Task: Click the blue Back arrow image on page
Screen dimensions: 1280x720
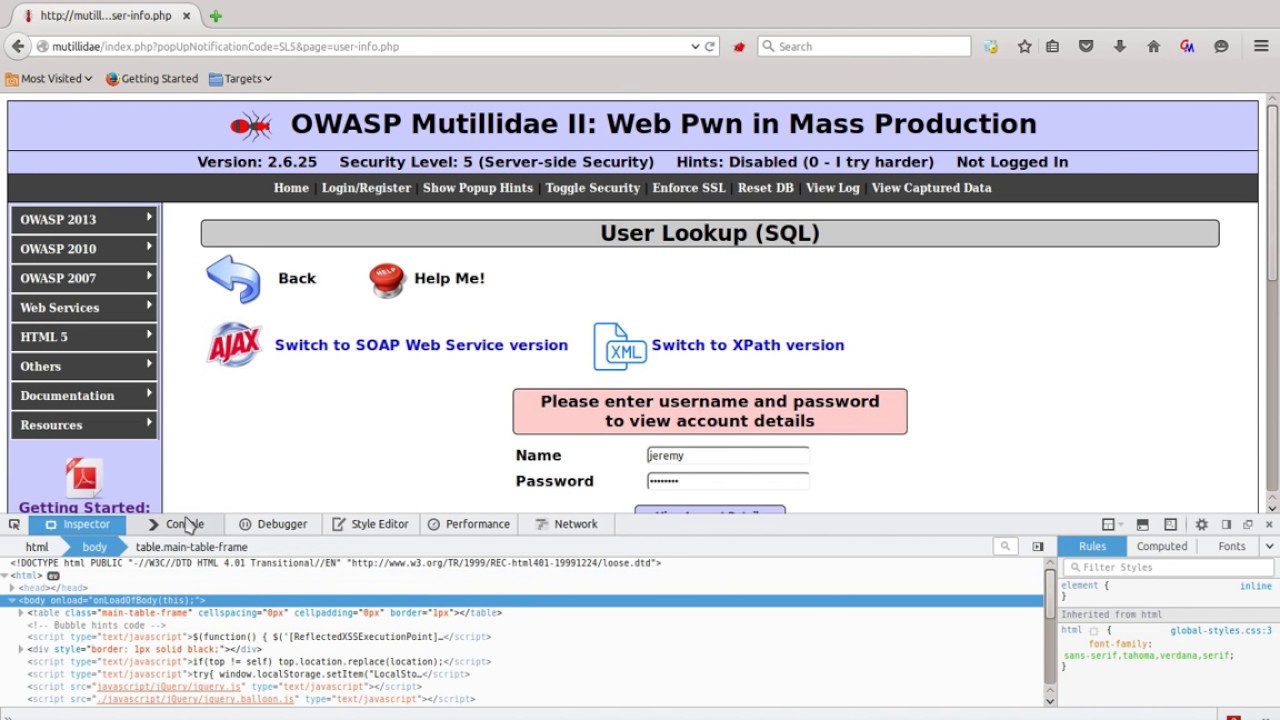Action: 233,278
